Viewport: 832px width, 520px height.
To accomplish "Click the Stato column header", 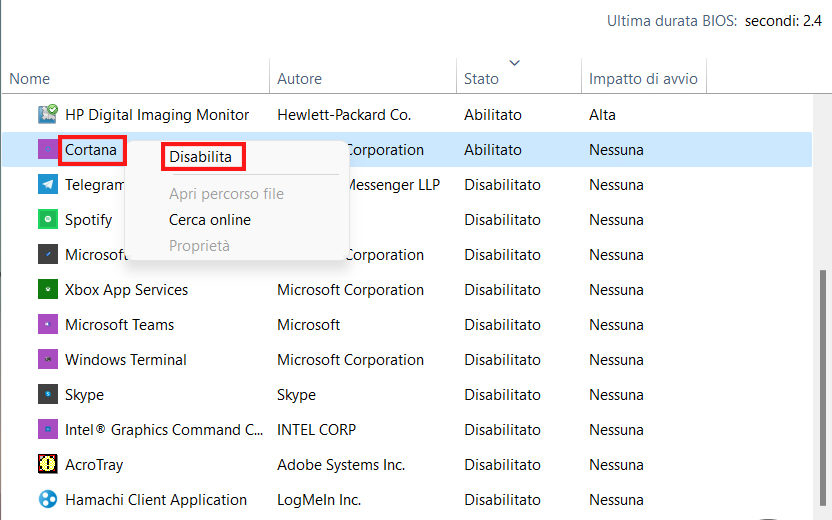I will (482, 79).
